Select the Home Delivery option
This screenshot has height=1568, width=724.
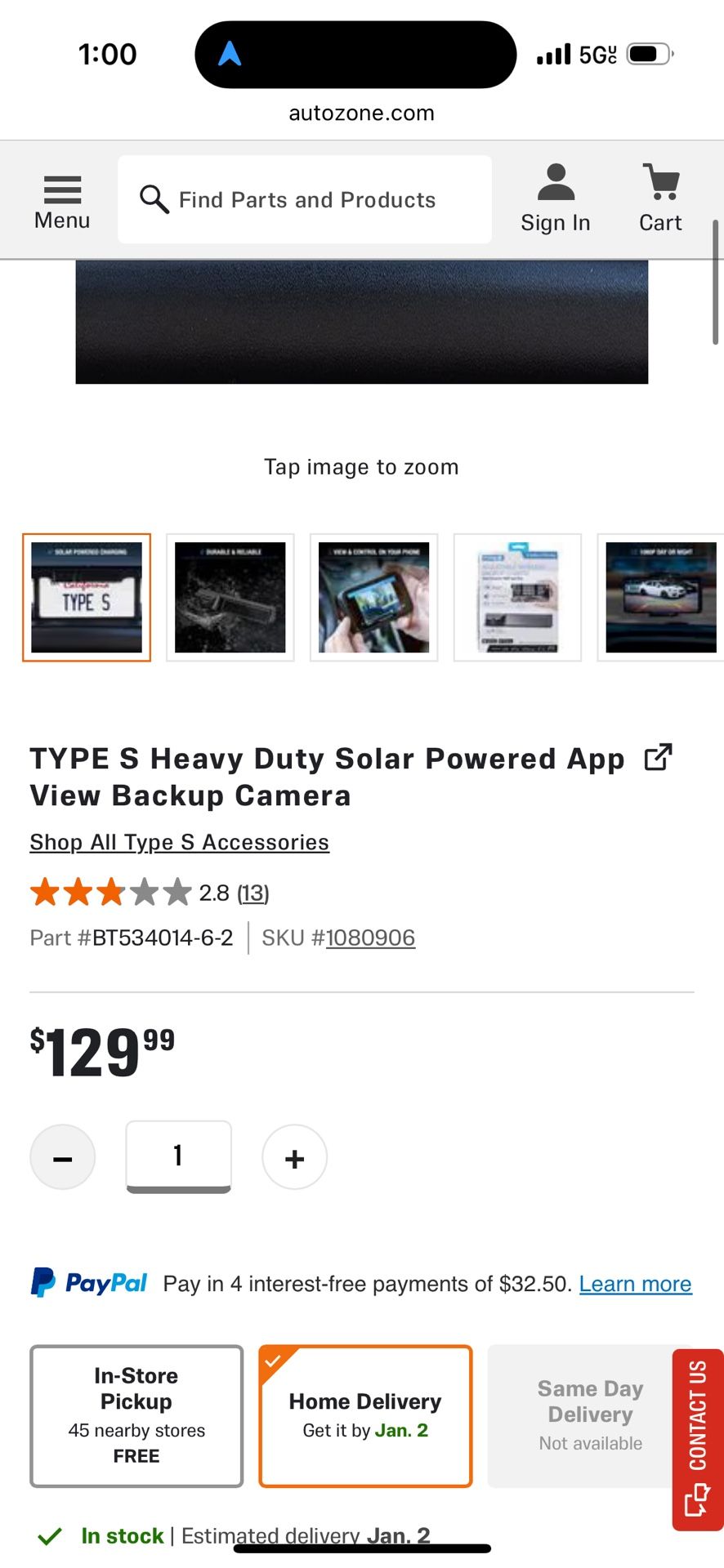point(365,1415)
